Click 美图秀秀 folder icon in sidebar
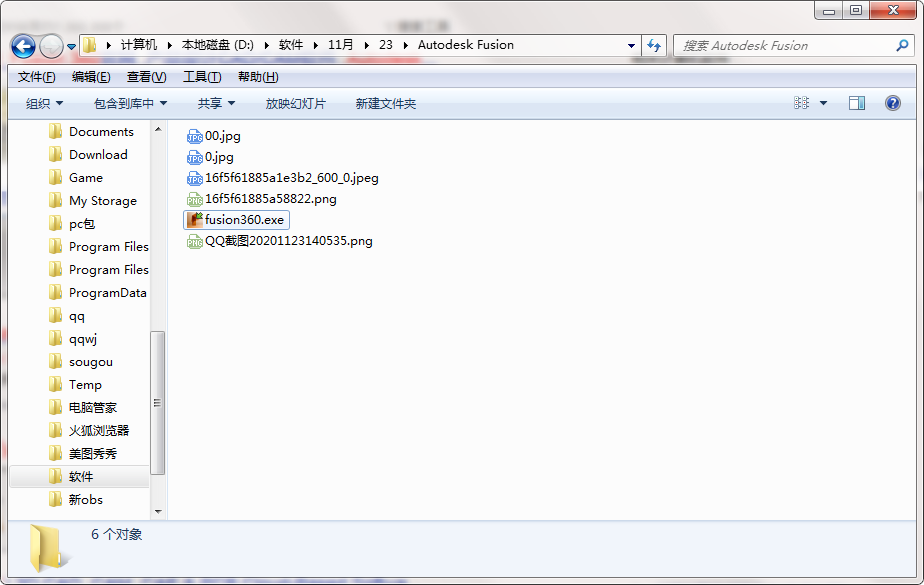The width and height of the screenshot is (924, 585). pyautogui.click(x=55, y=454)
